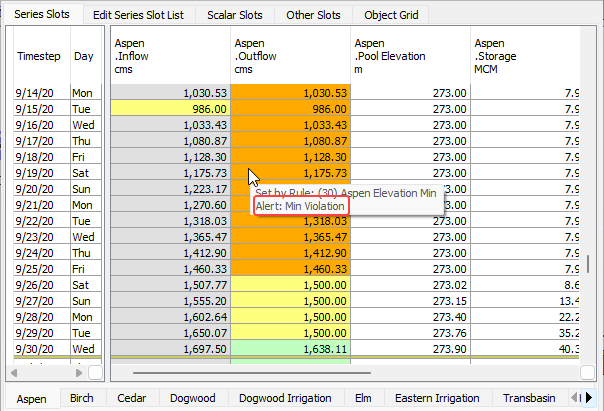Open the Edit Series Slot List tab
The width and height of the screenshot is (604, 411).
[139, 15]
